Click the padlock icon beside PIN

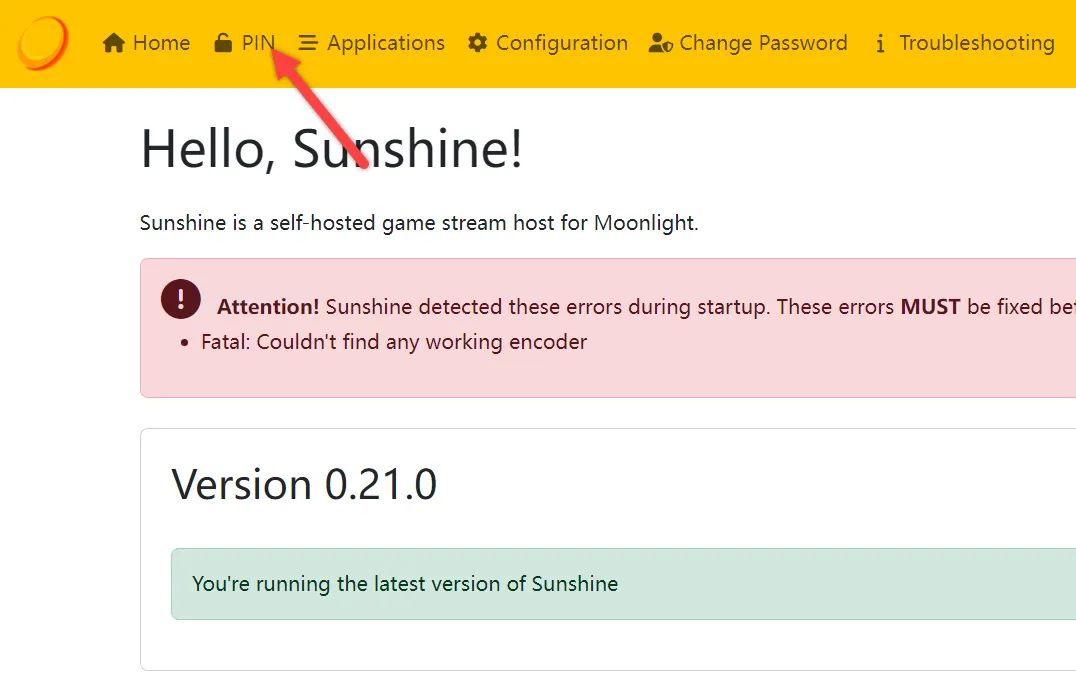(x=222, y=42)
